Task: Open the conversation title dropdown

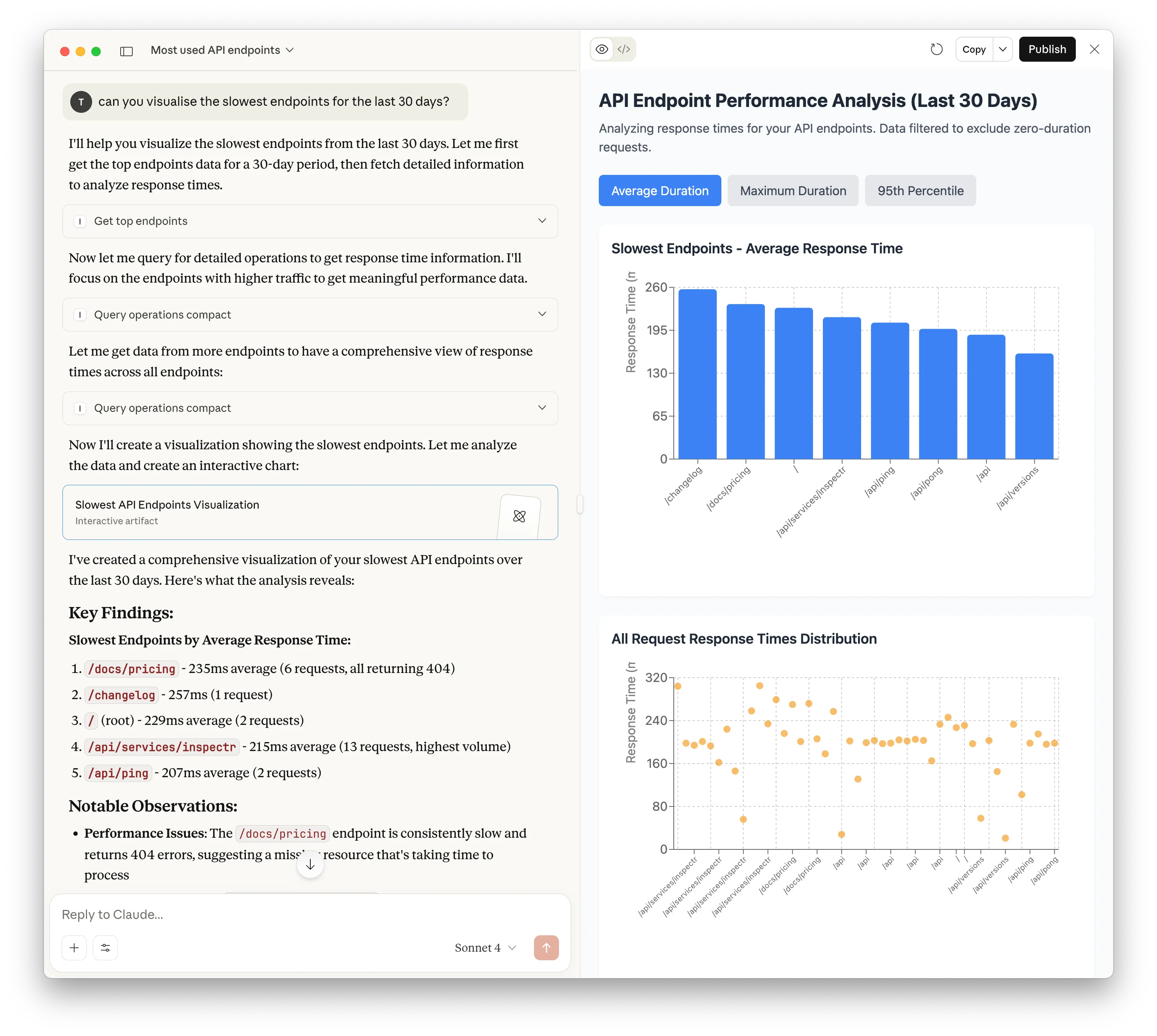Action: pos(222,50)
